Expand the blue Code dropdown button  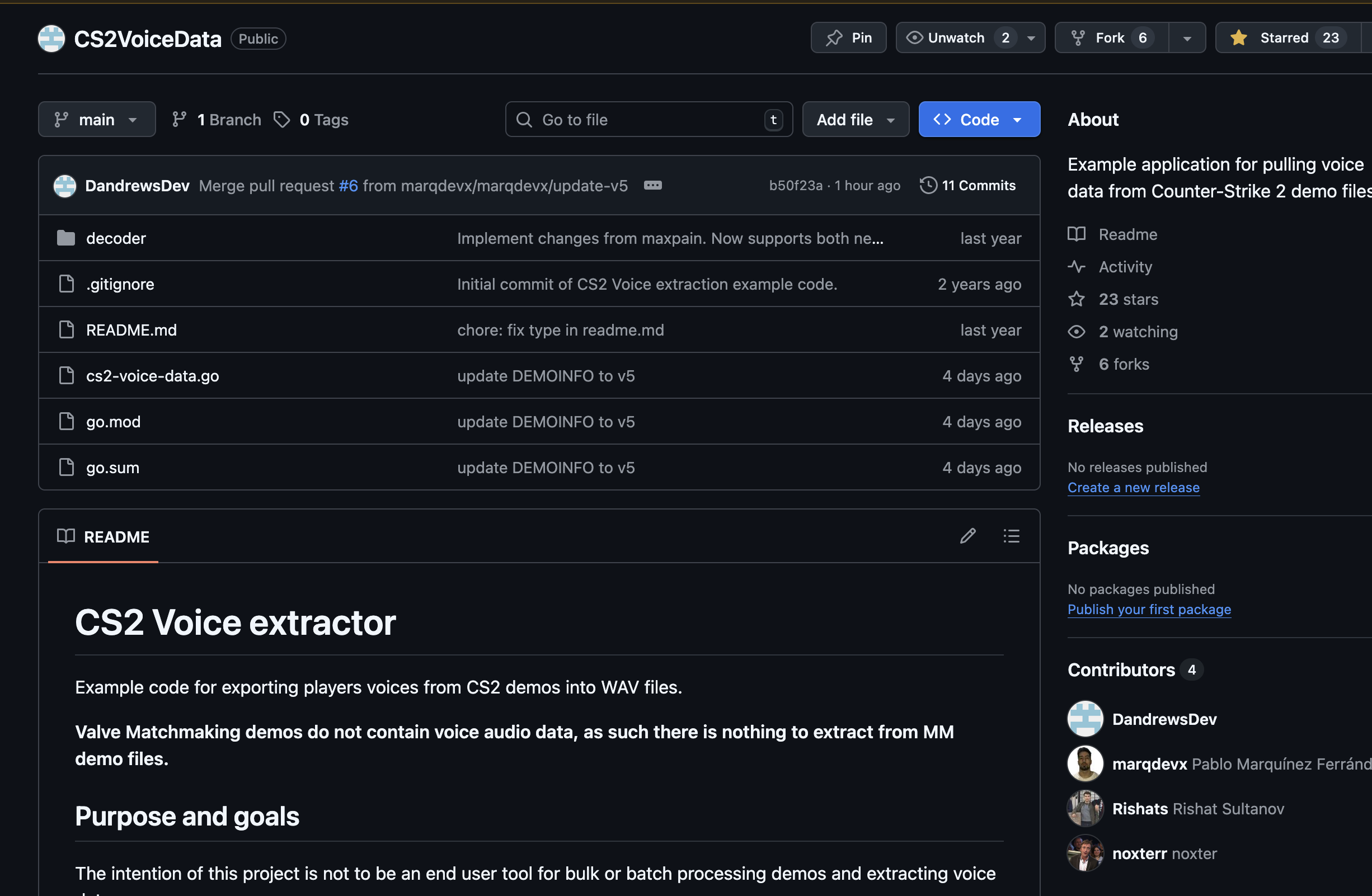(979, 120)
